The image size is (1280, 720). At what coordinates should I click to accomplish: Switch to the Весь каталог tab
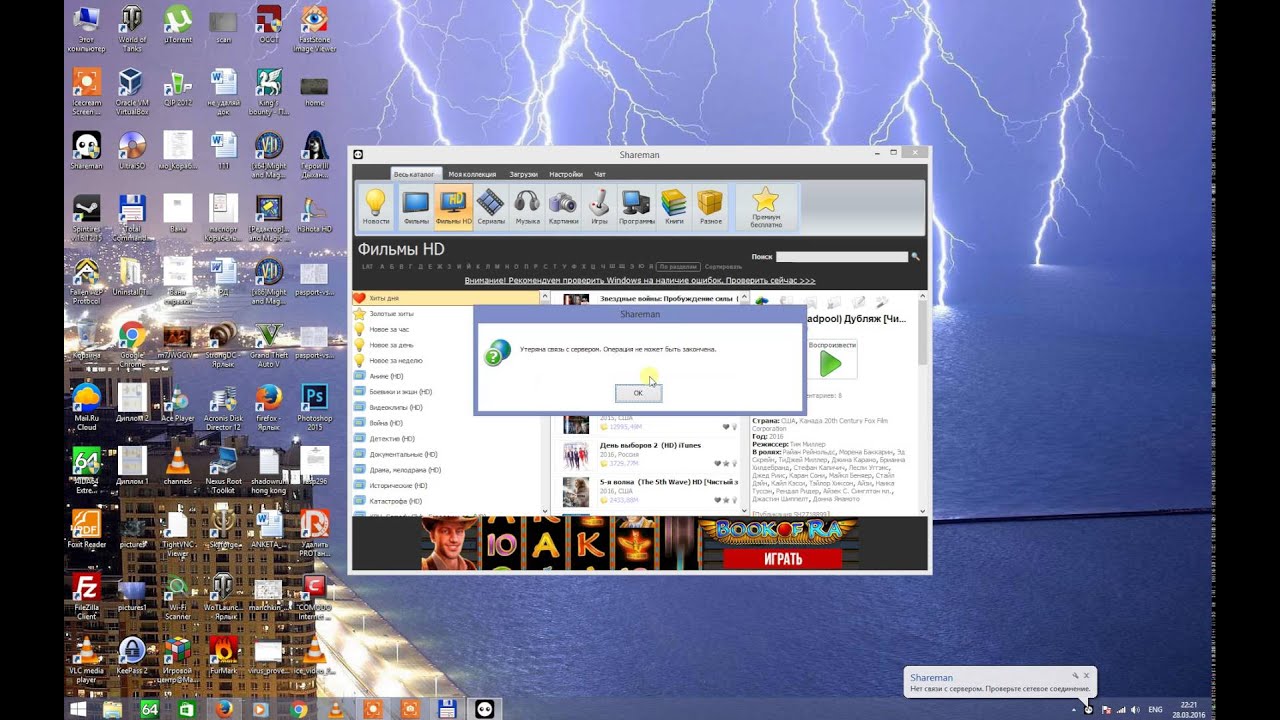(414, 174)
